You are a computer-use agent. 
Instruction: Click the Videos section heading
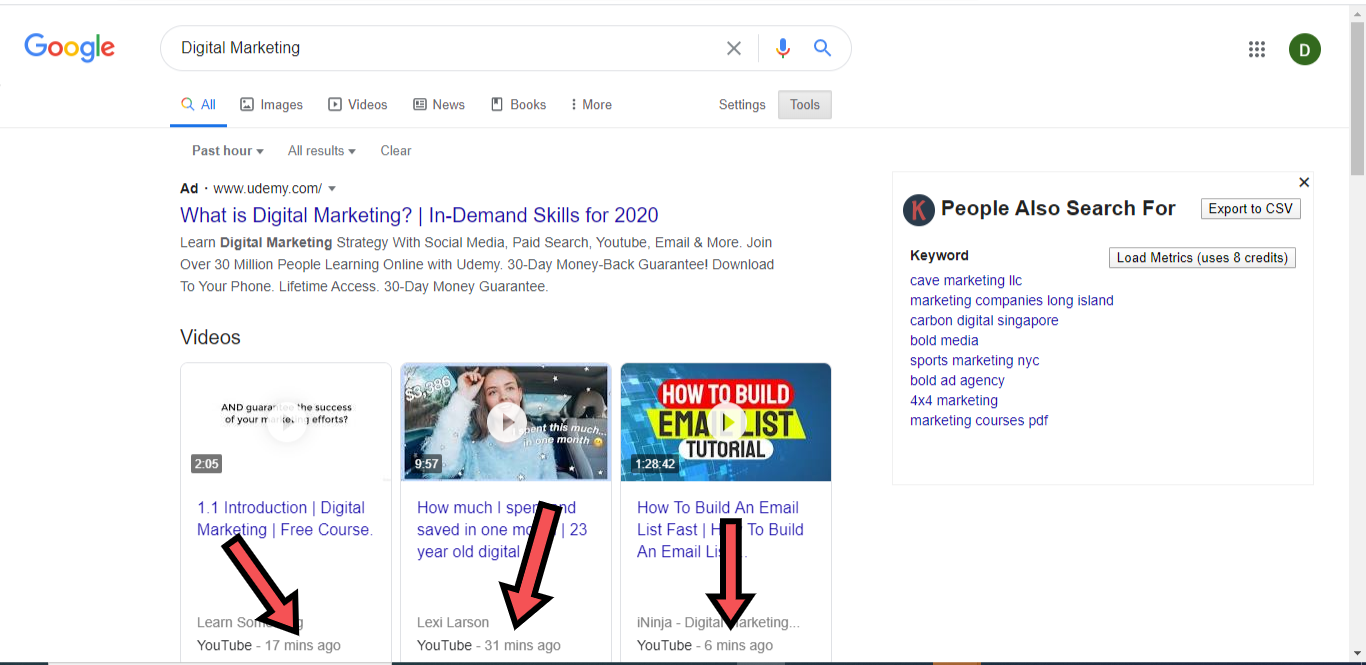[210, 337]
